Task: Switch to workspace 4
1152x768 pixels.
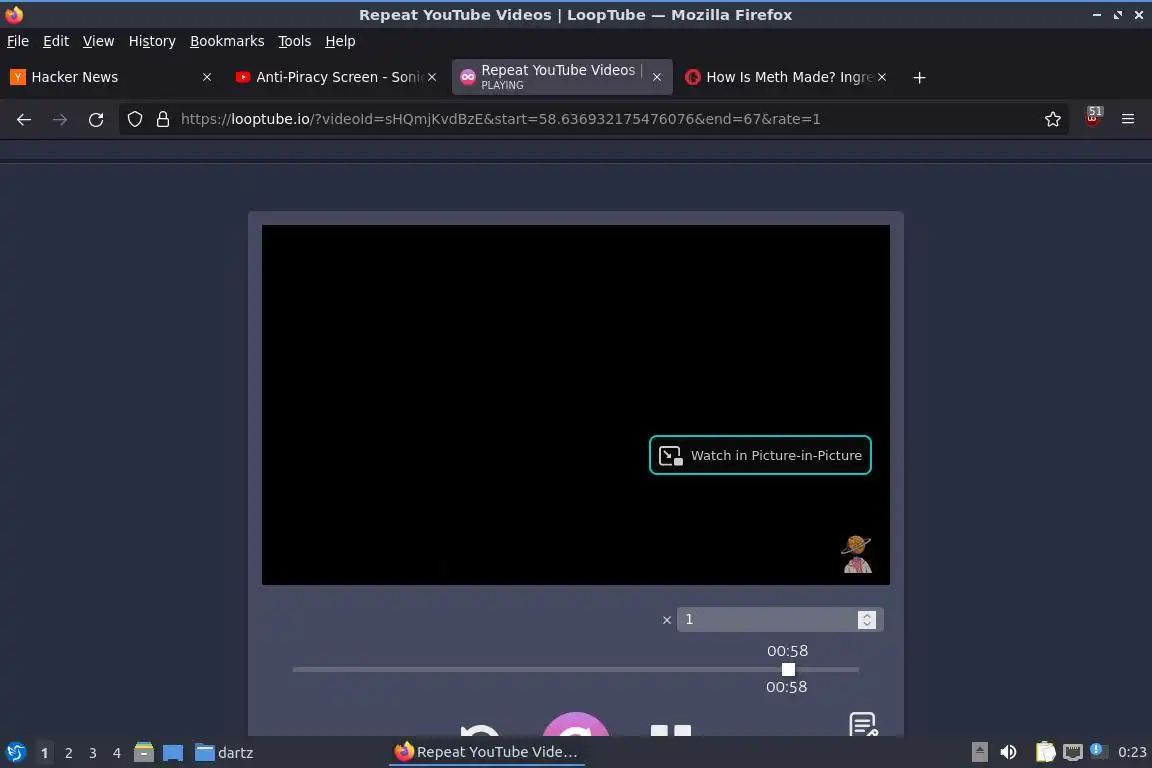Action: coord(117,753)
